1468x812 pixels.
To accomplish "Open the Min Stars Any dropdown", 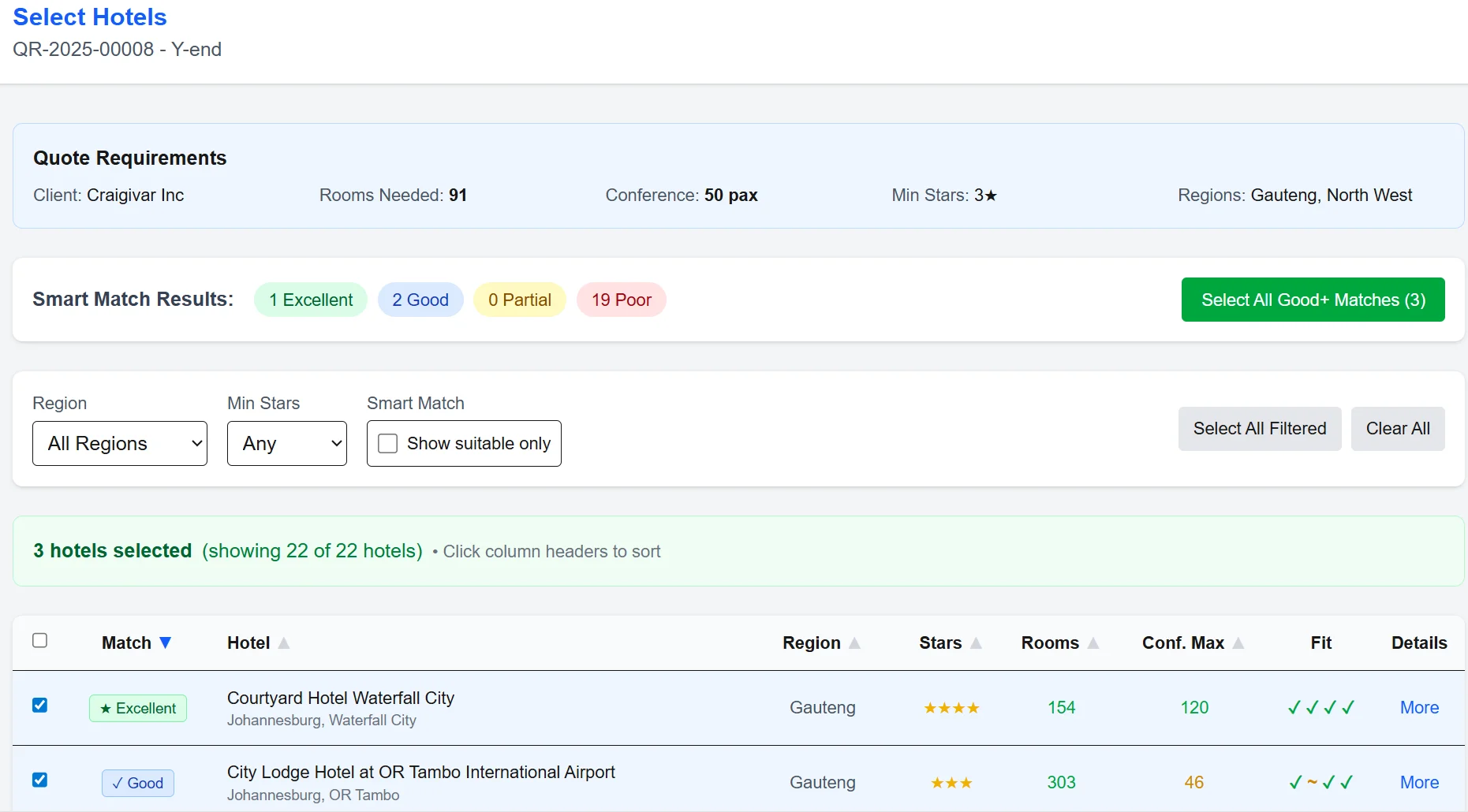I will click(287, 443).
